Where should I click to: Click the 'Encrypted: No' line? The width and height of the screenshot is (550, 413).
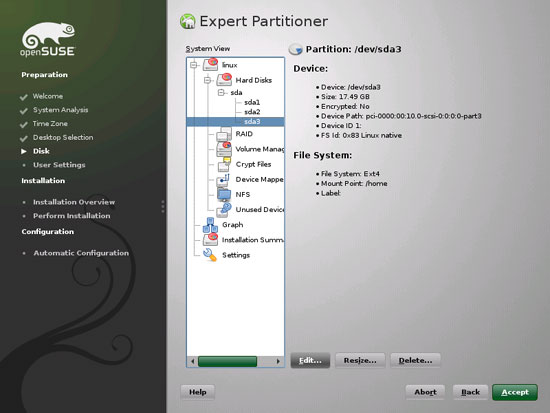tap(345, 106)
